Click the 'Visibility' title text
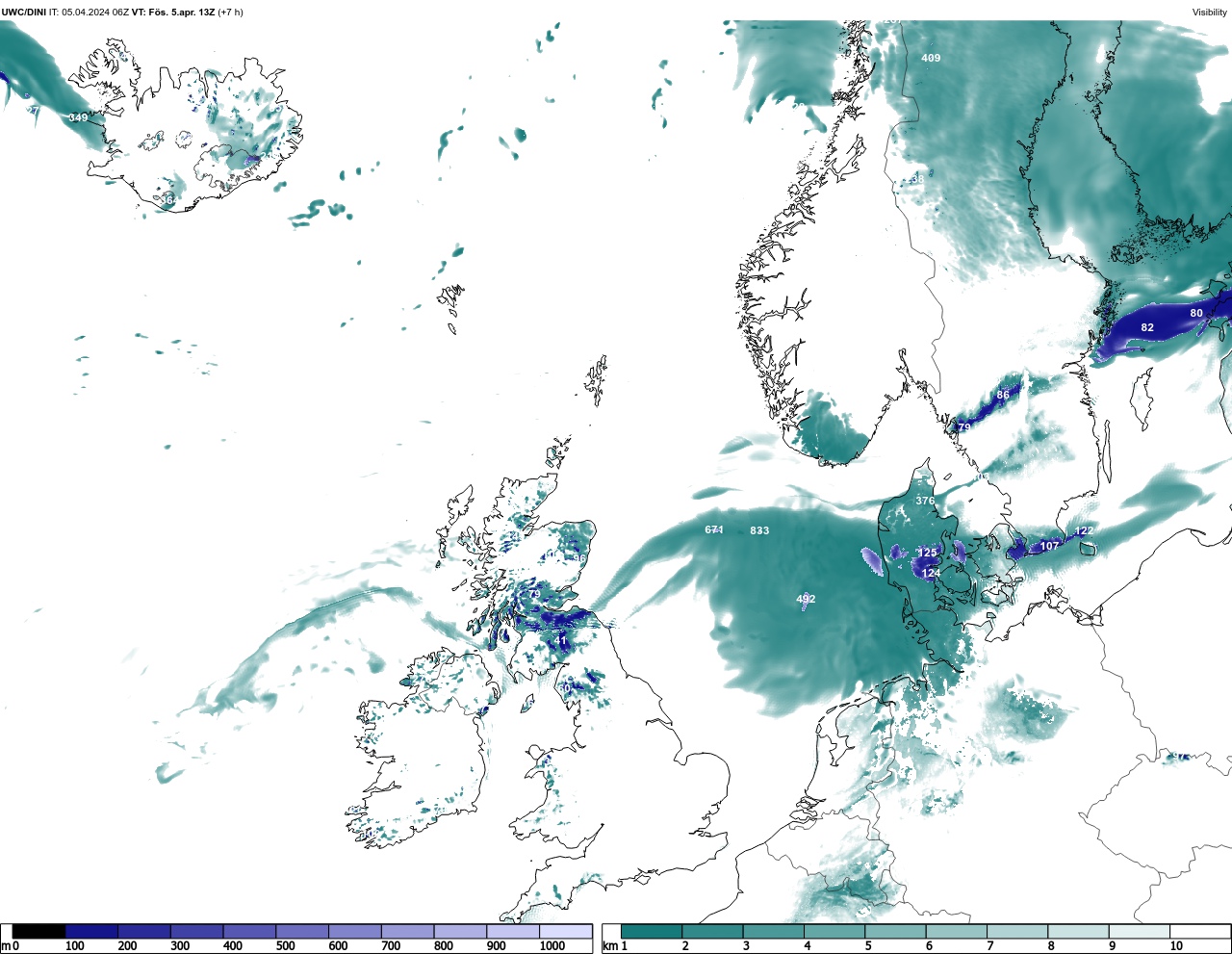This screenshot has width=1232, height=954. (1210, 13)
